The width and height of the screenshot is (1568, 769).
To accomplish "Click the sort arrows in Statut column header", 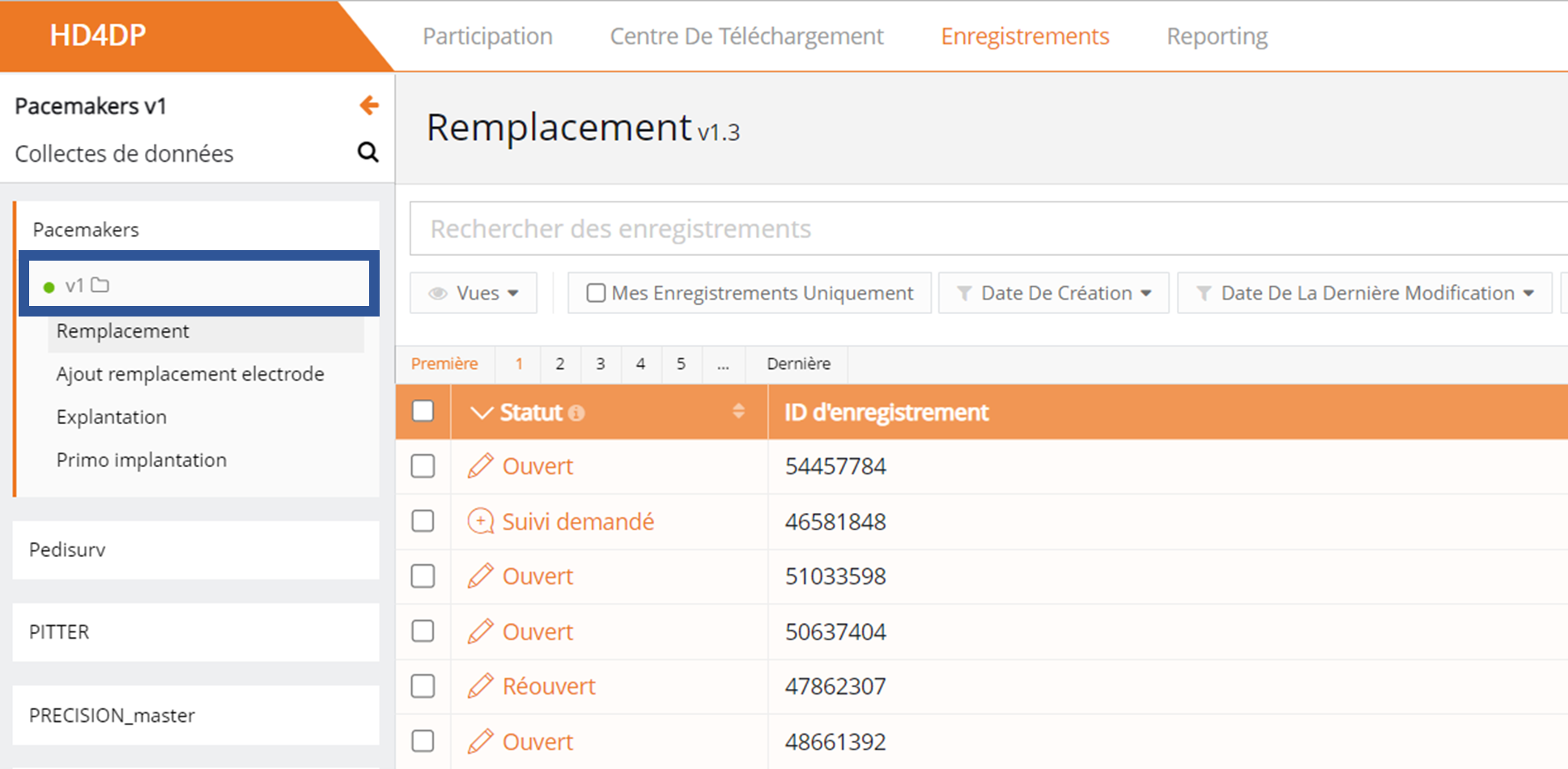I will (x=738, y=411).
